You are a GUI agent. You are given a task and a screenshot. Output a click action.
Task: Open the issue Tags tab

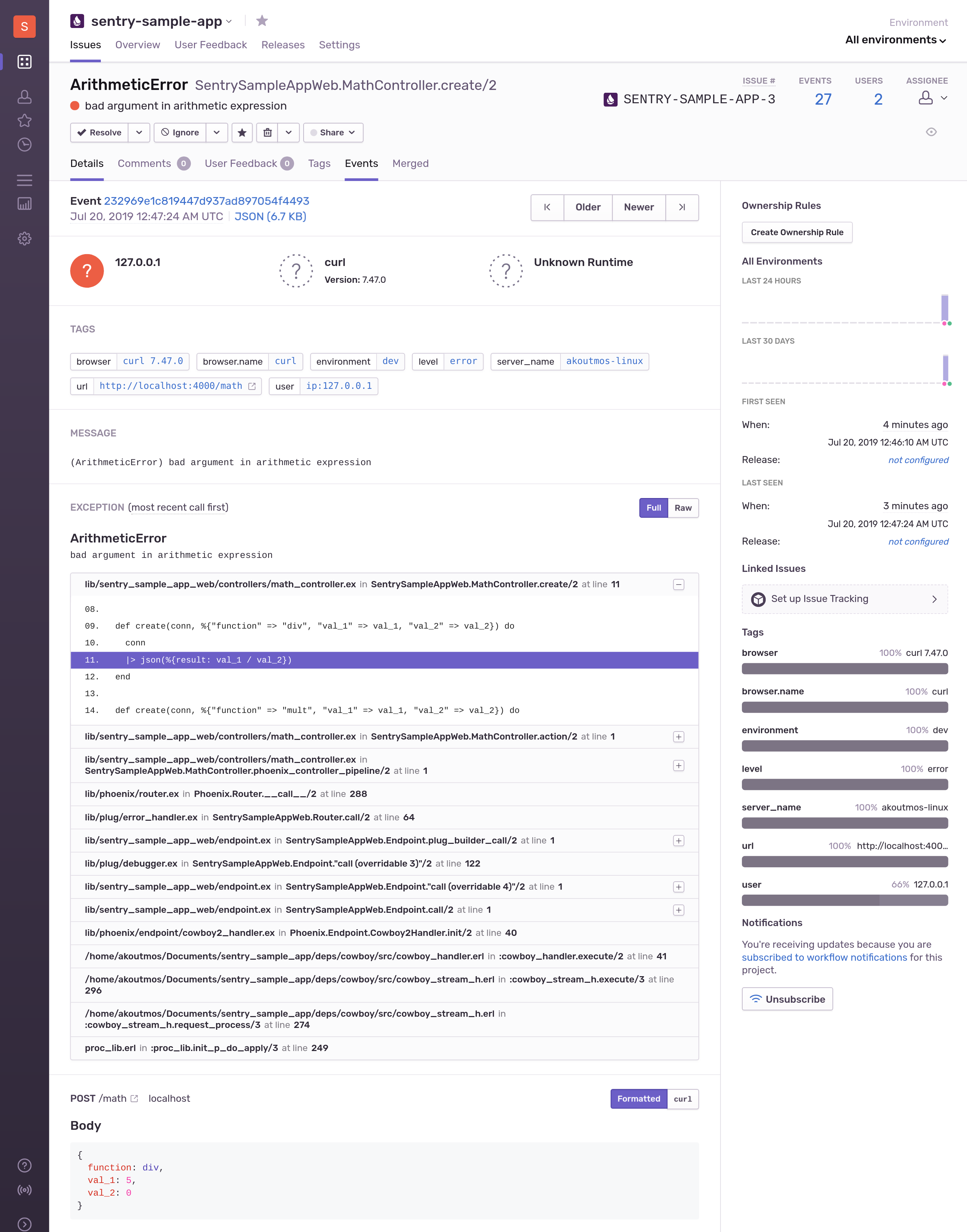319,163
